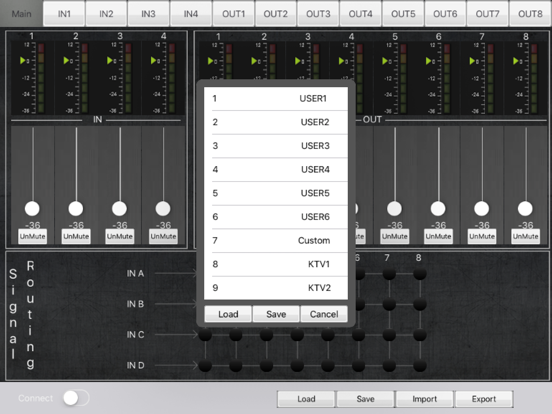Open the IN2 tab
Viewport: 552px width, 414px height.
106,14
